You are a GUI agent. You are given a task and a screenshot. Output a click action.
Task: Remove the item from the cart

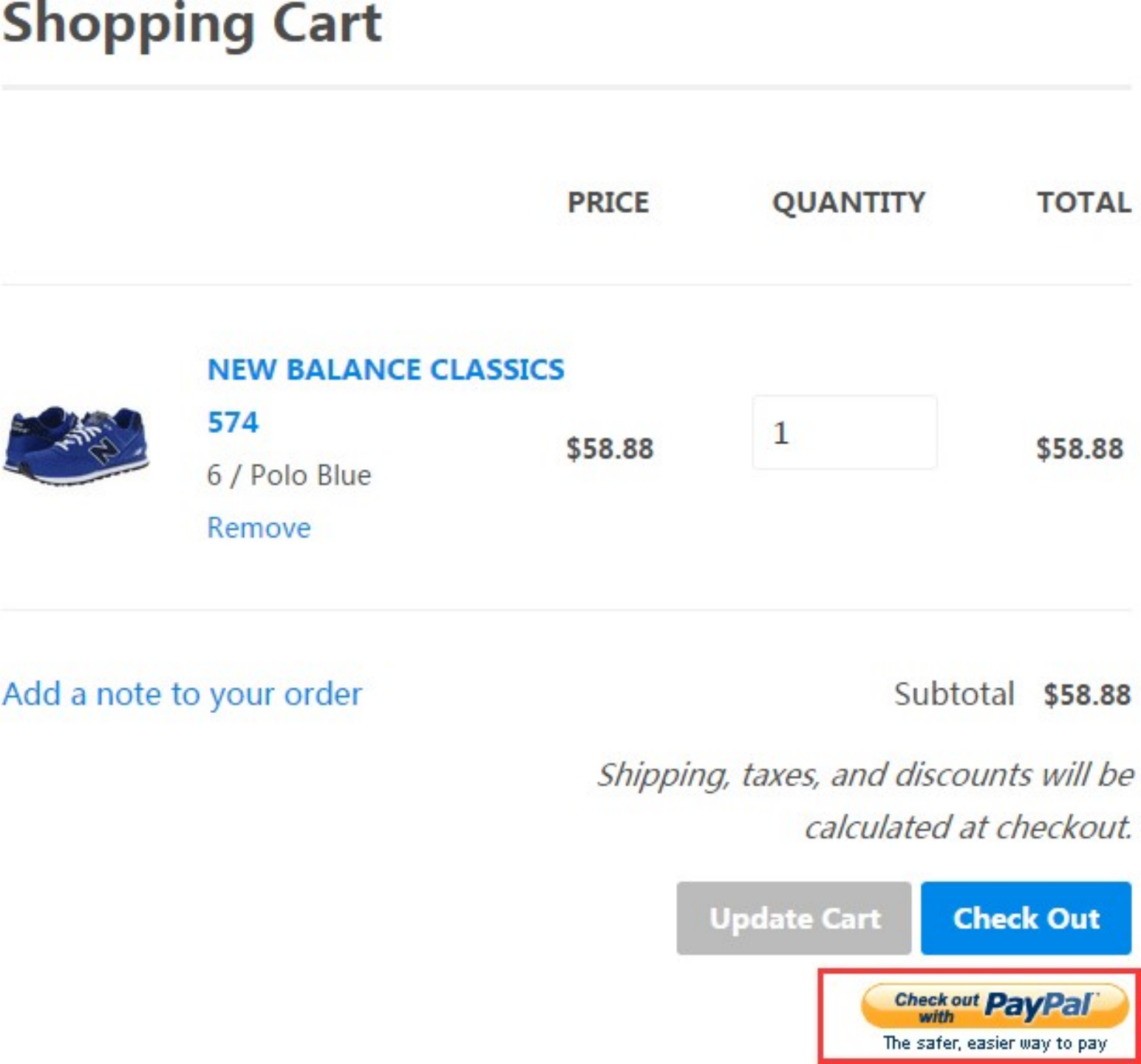point(259,528)
